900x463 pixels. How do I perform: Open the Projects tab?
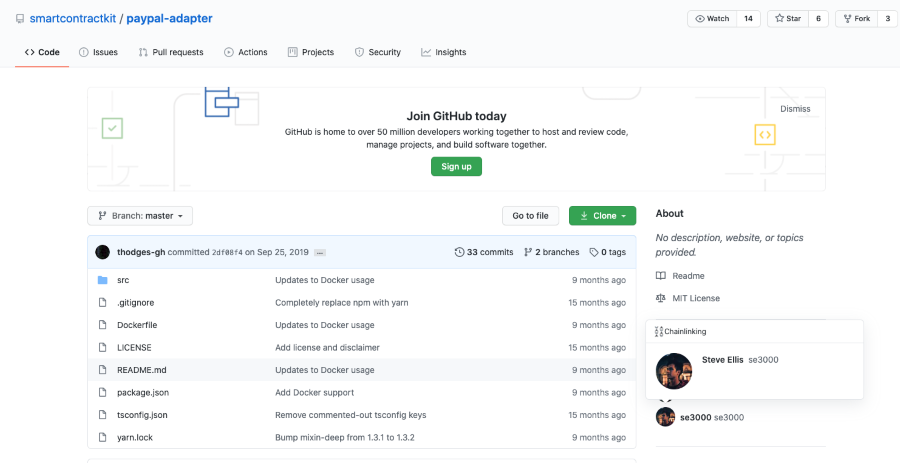[x=311, y=52]
